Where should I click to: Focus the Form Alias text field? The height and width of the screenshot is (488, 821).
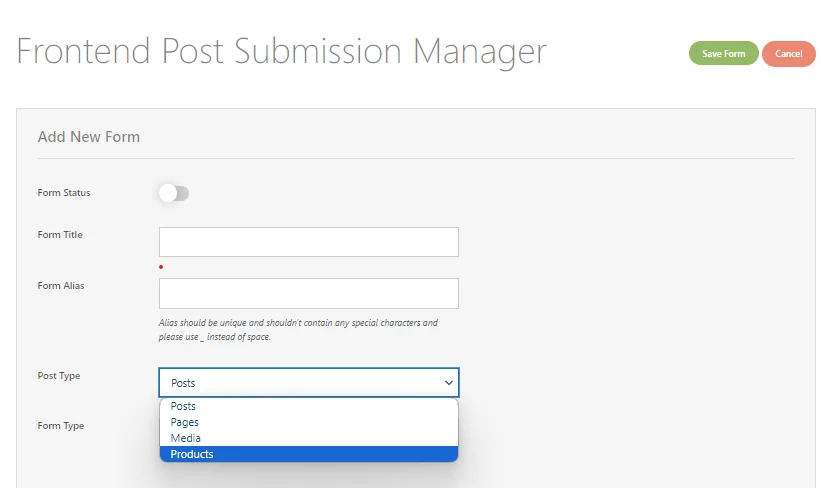308,293
